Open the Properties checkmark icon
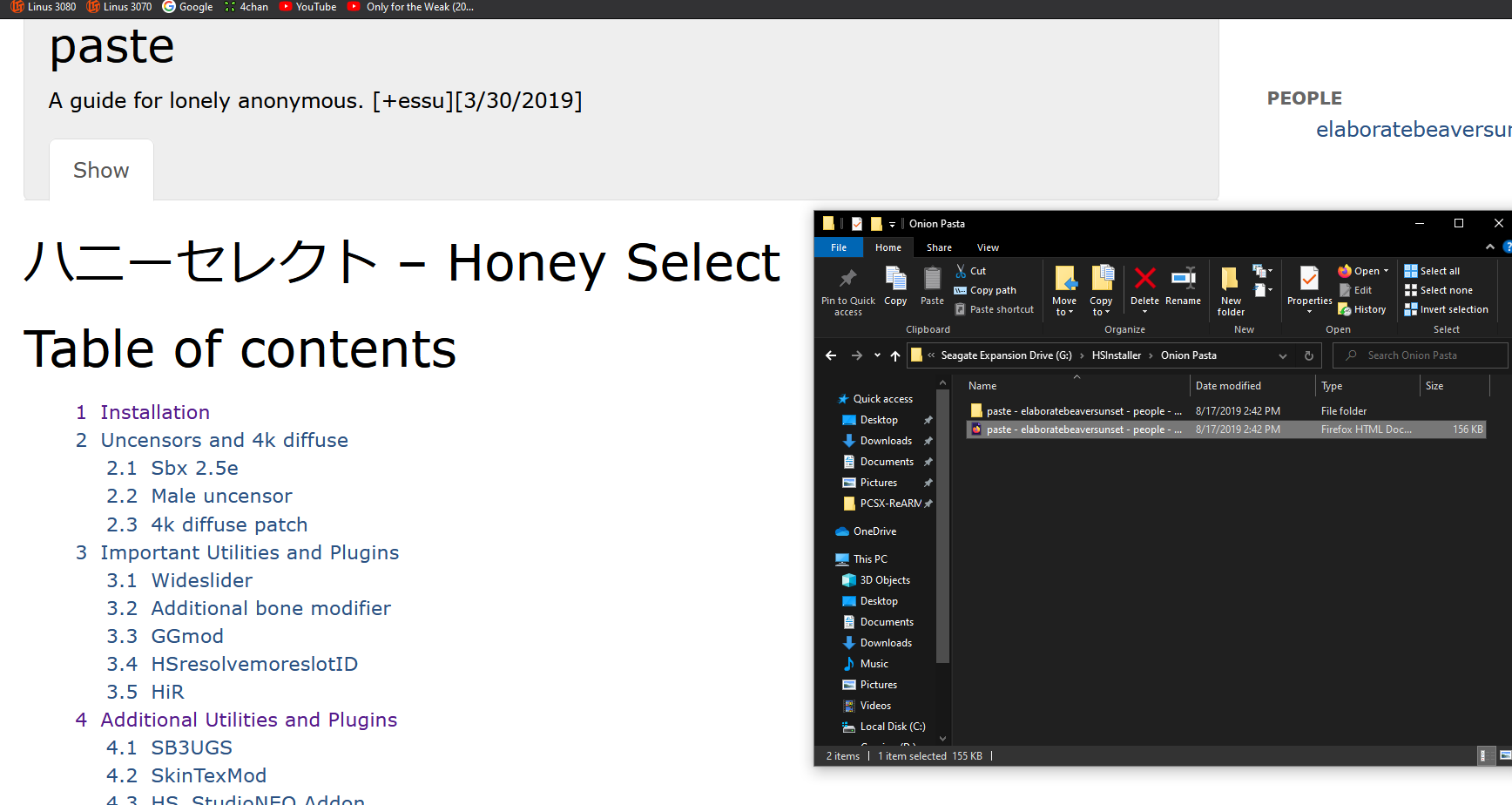Screen dimensions: 1512x805 coord(1309,279)
